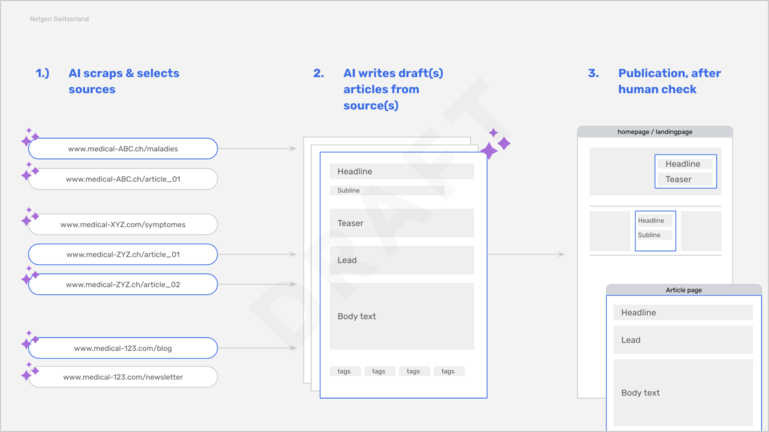Viewport: 769px width, 432px height.
Task: Select the Teaser block in draft article
Action: point(402,223)
